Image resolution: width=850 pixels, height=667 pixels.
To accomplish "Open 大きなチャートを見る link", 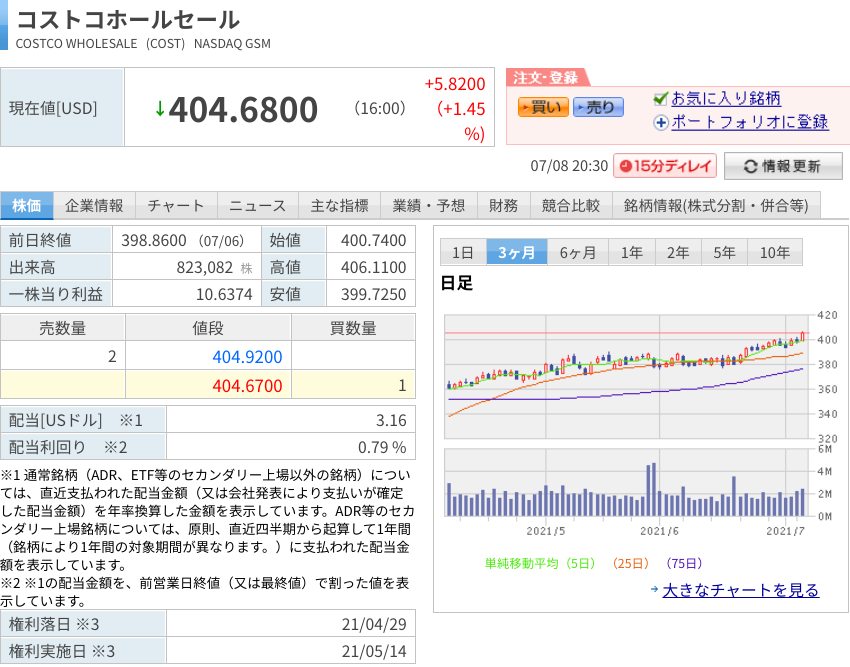I will 740,590.
